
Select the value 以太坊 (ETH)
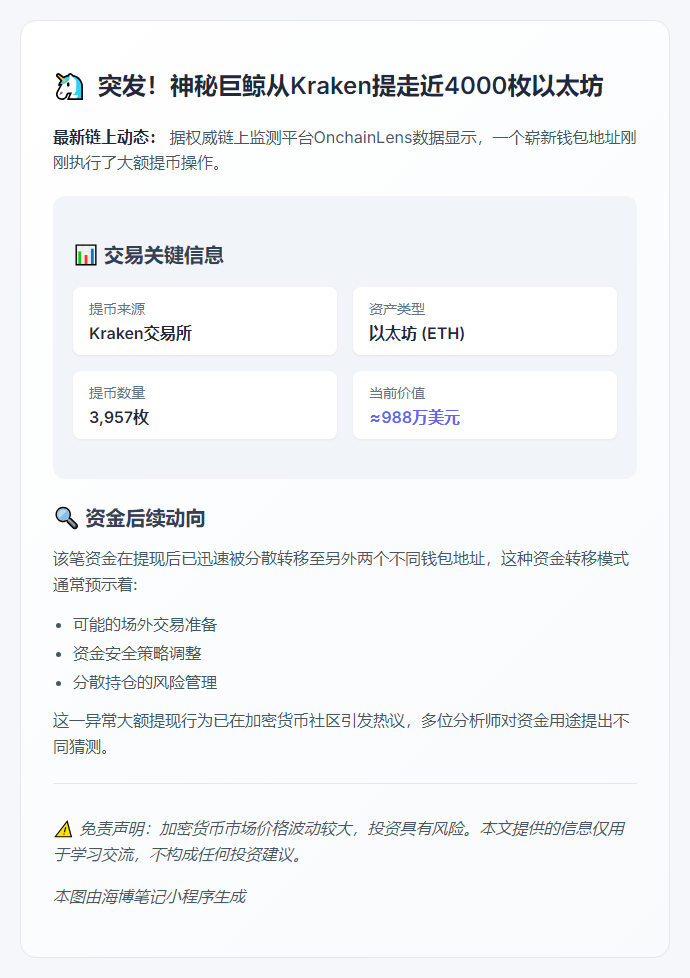[x=417, y=333]
